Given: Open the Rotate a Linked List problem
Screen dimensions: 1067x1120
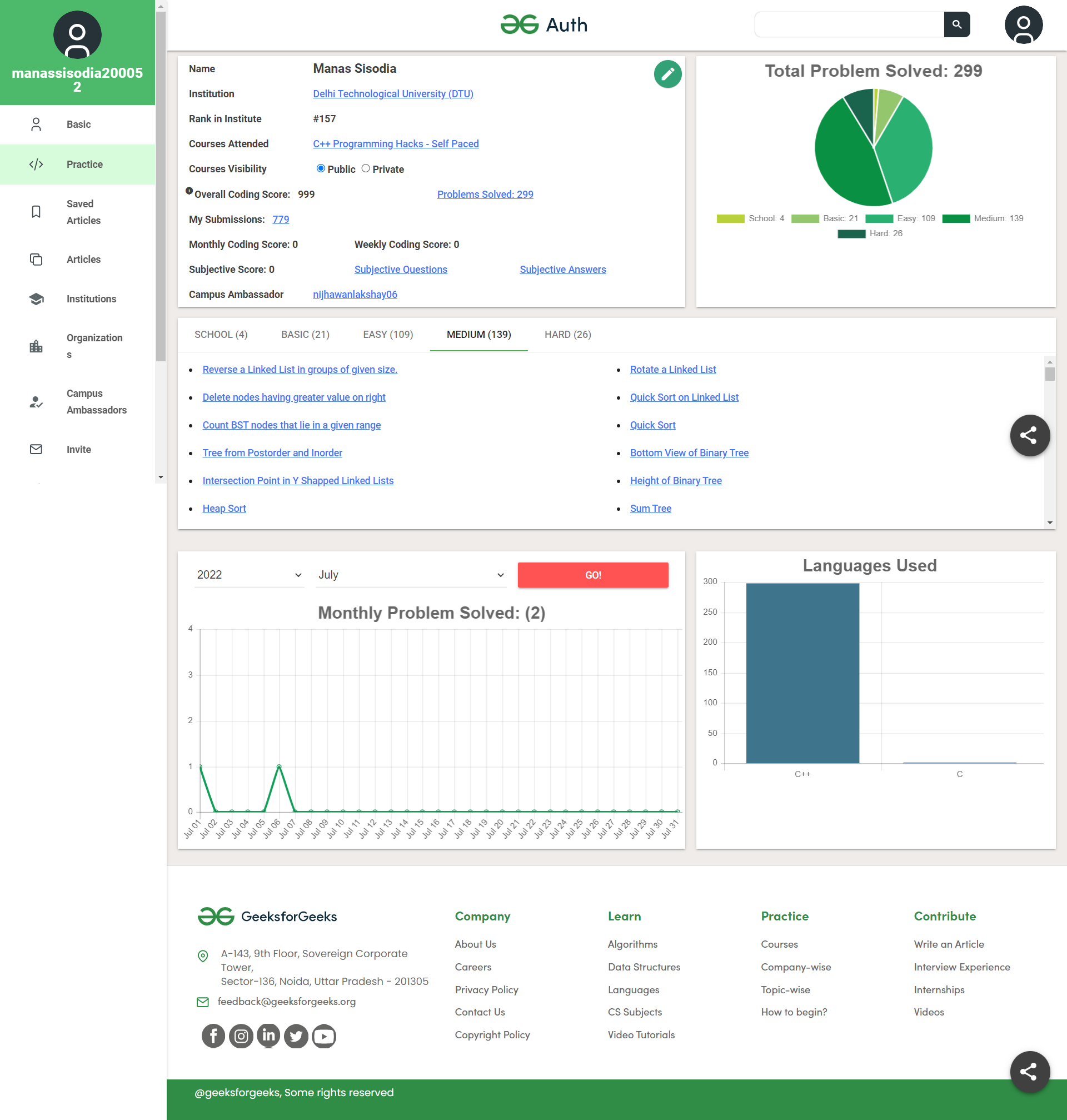Looking at the screenshot, I should point(672,370).
